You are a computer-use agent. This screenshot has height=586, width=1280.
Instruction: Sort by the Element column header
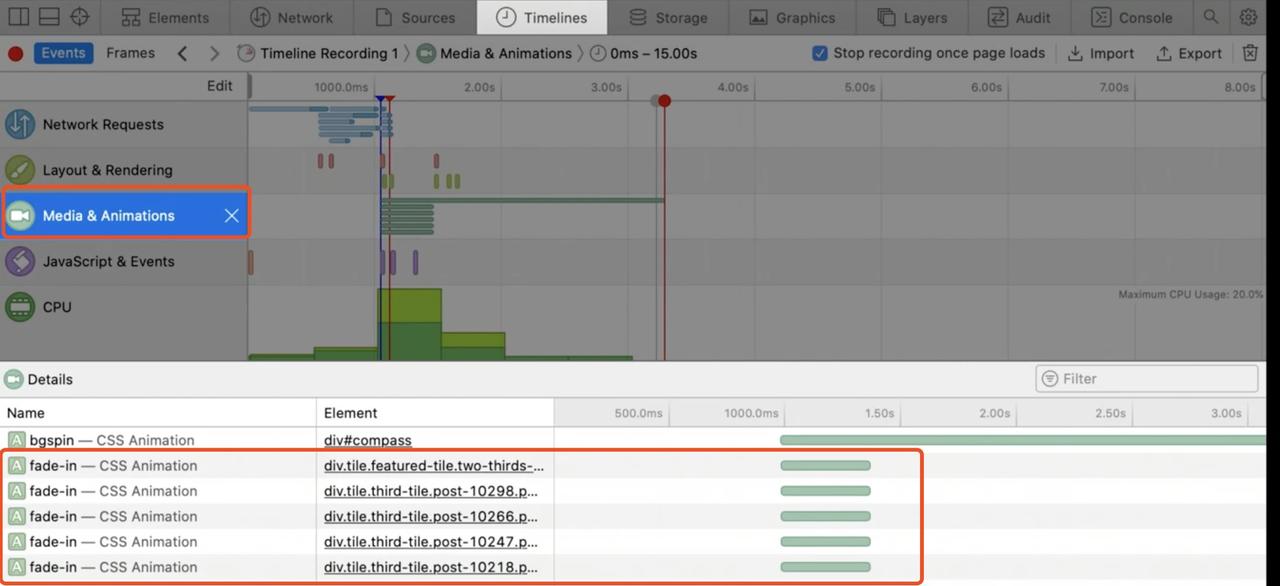(x=435, y=413)
